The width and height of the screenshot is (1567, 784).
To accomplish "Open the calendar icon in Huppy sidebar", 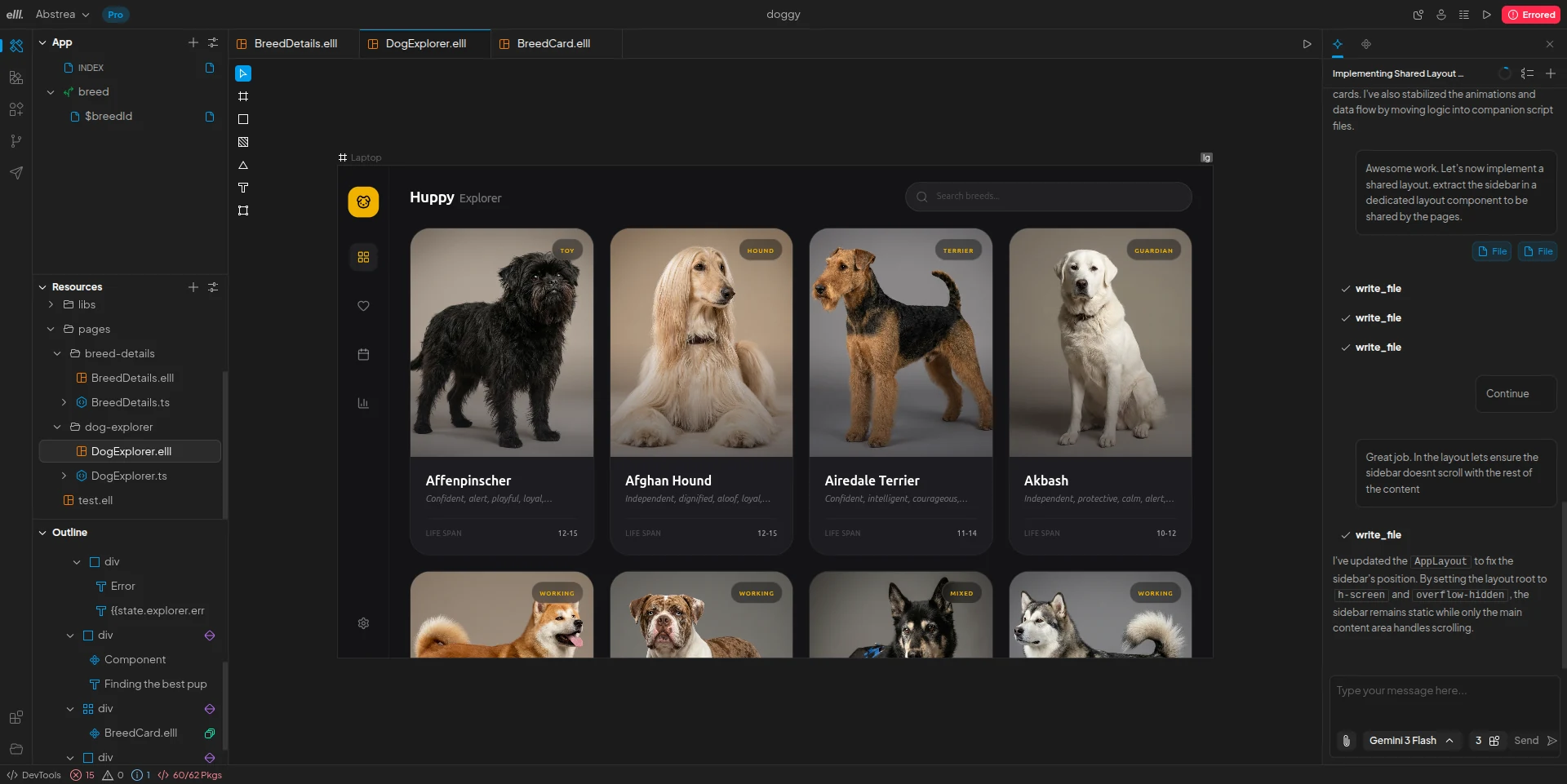I will [x=363, y=354].
